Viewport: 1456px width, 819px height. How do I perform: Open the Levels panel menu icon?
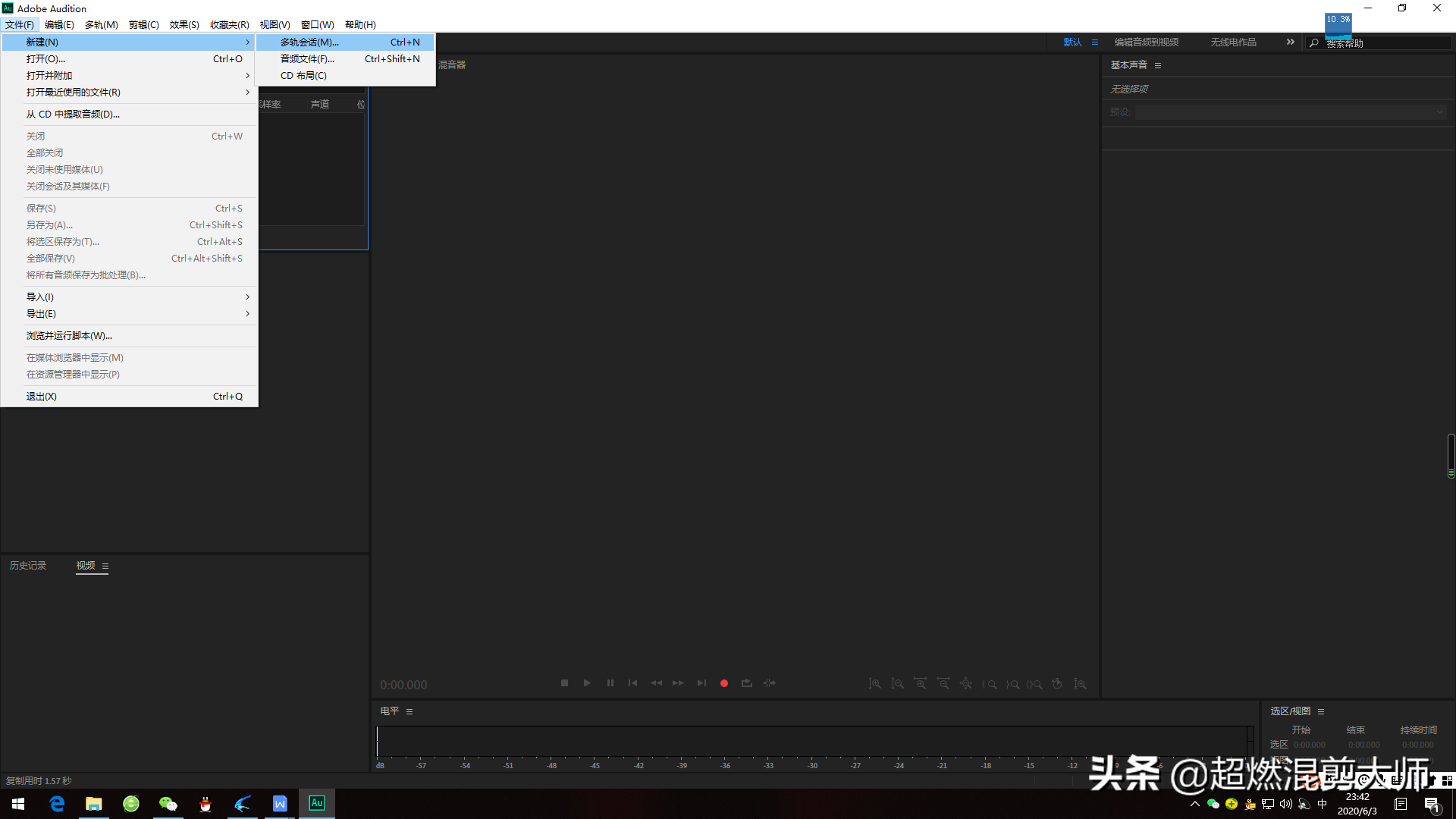[x=409, y=711]
